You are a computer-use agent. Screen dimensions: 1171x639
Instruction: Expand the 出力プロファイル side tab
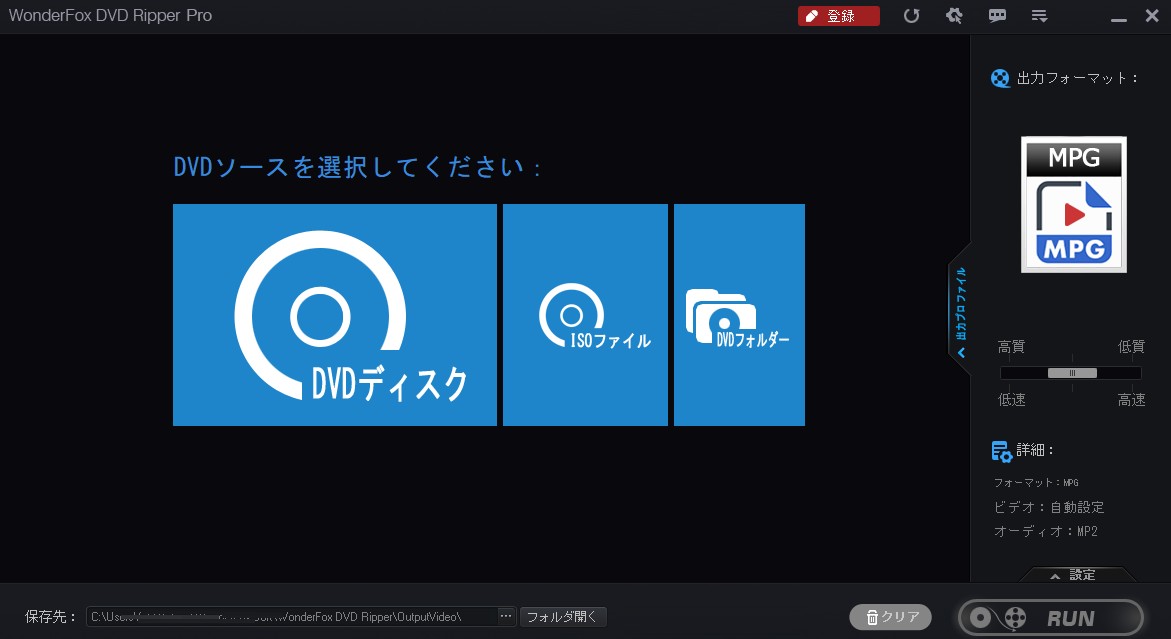pos(960,310)
